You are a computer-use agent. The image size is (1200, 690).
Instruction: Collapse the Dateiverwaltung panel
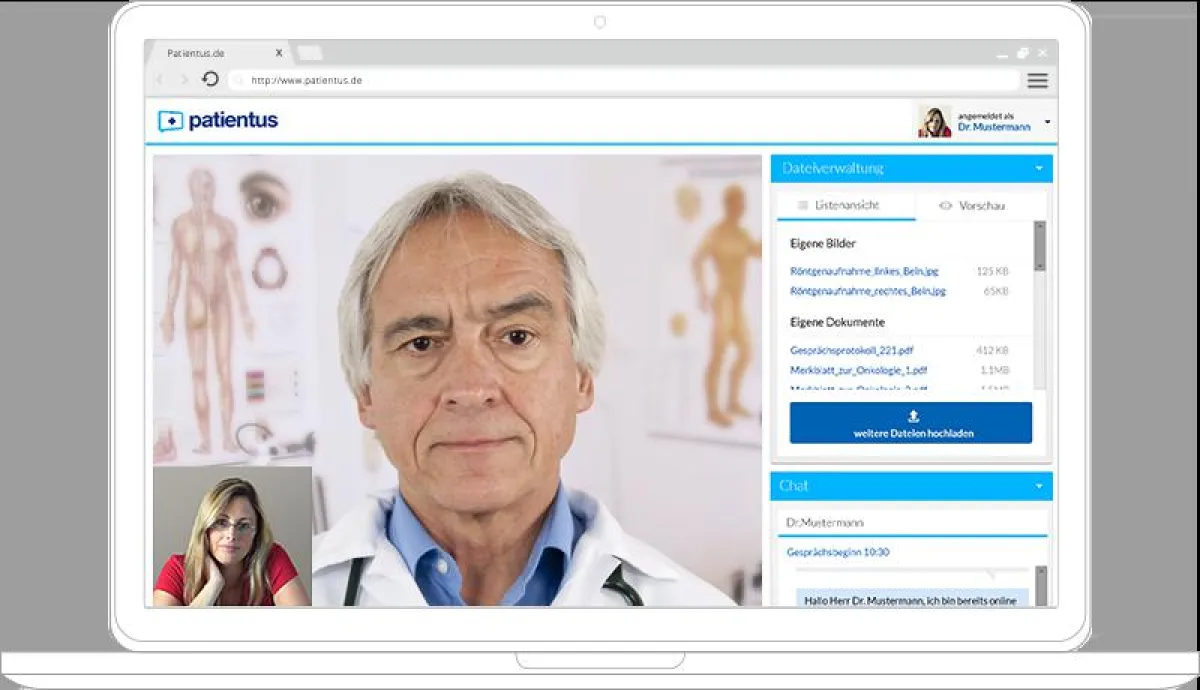point(1040,168)
